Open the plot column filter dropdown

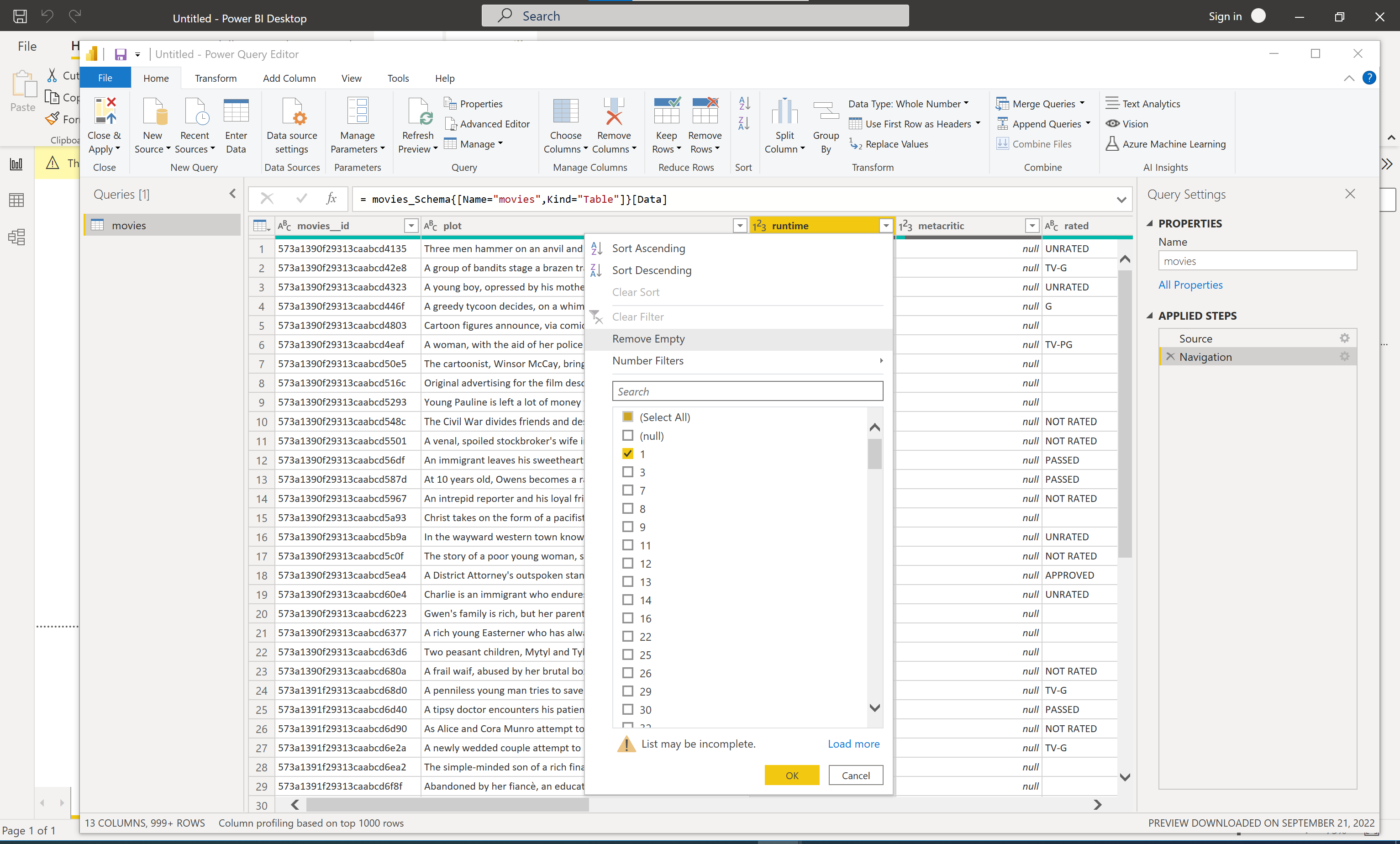click(x=740, y=226)
